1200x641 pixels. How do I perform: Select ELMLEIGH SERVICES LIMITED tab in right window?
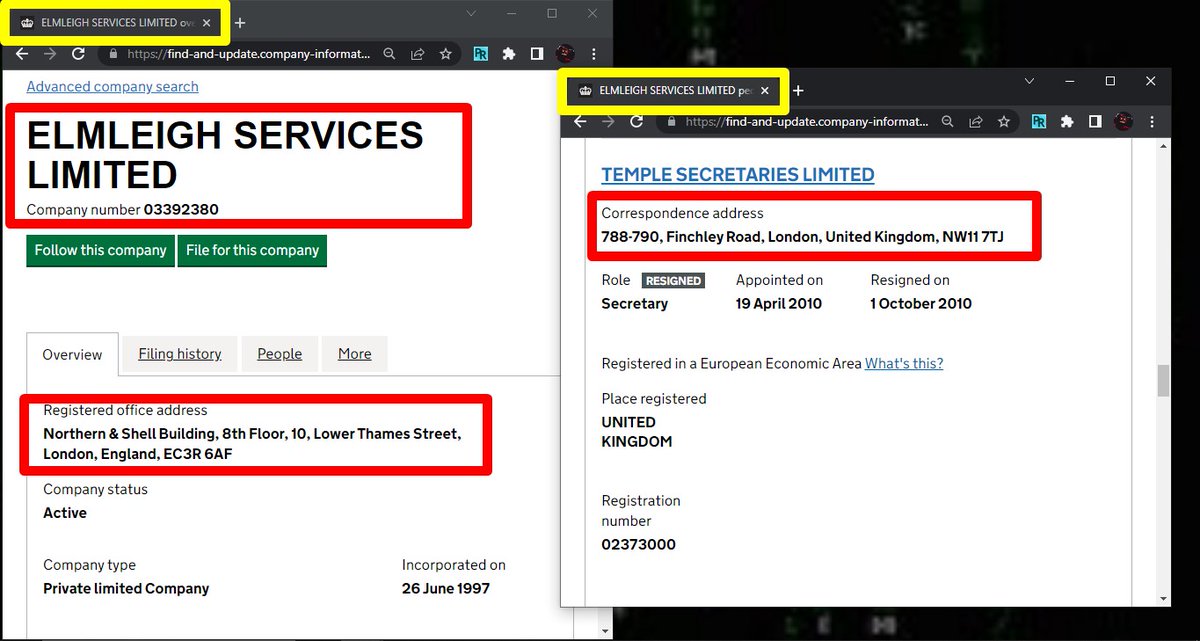click(675, 90)
